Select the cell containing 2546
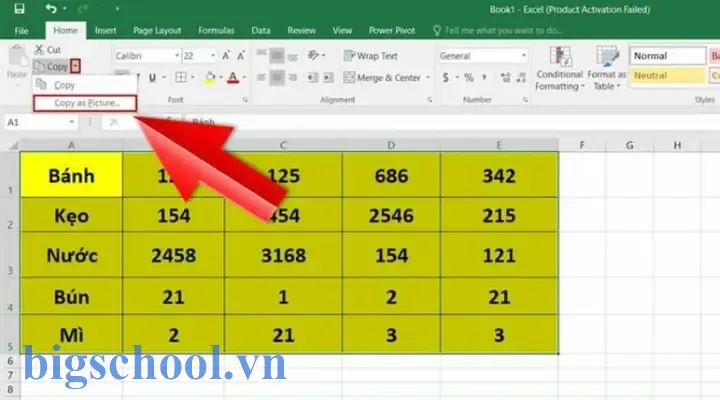This screenshot has height=400, width=720. point(391,215)
